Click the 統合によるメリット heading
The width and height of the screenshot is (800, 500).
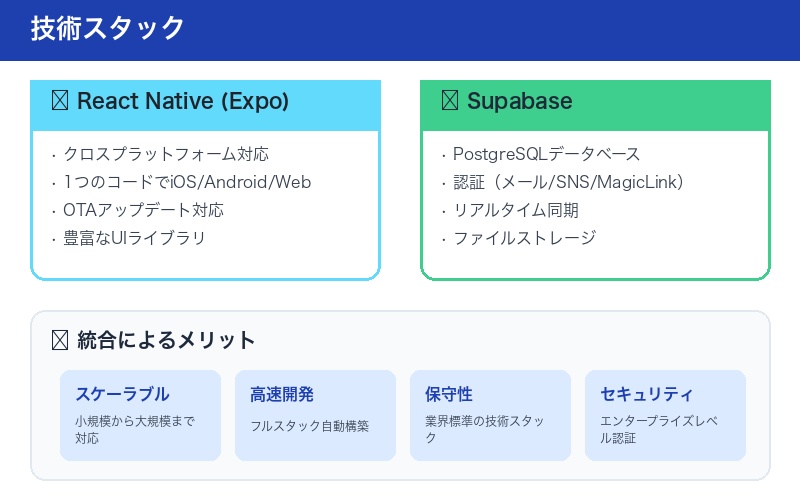coord(166,340)
